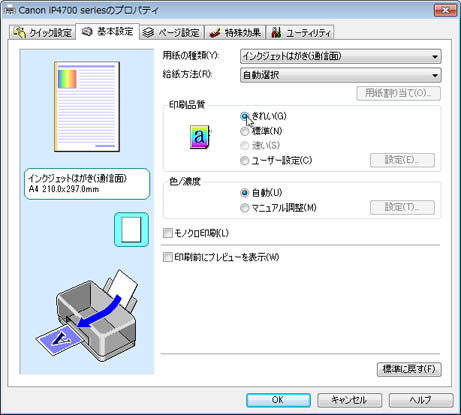Click the ページ設定 tab layers icon

(148, 33)
